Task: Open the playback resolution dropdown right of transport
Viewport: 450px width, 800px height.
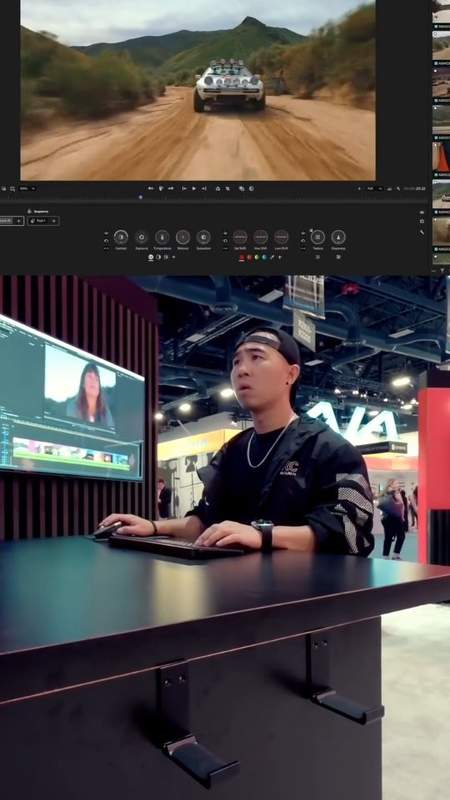Action: coord(374,188)
